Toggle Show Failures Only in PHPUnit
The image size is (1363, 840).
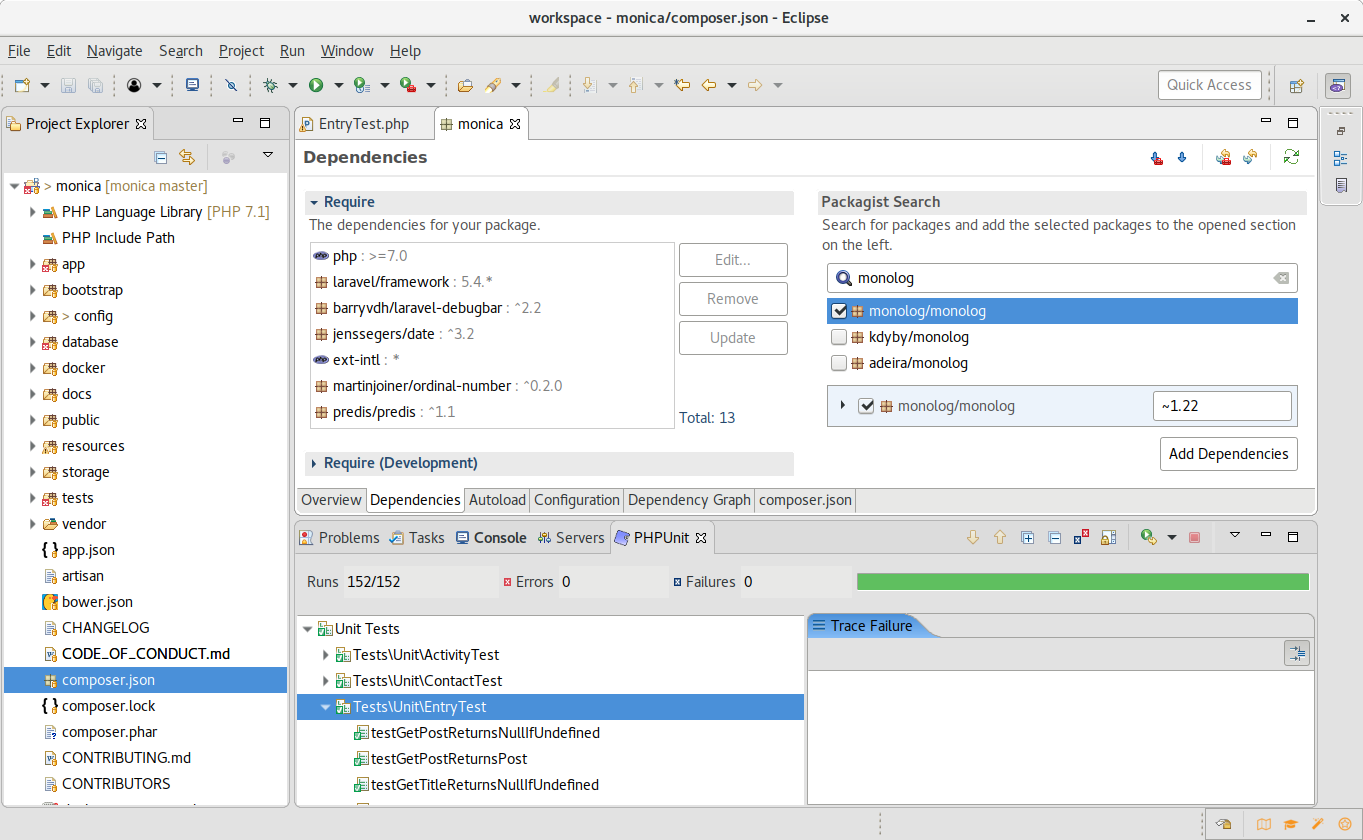[1081, 538]
